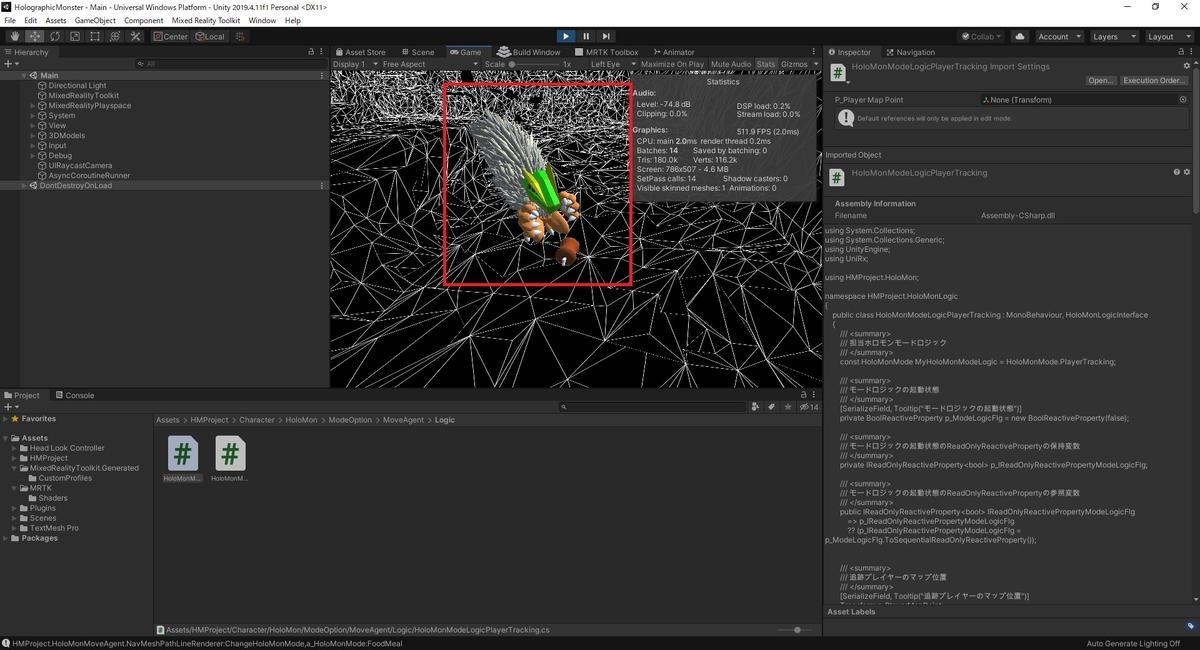Click the Pause button

pos(586,36)
